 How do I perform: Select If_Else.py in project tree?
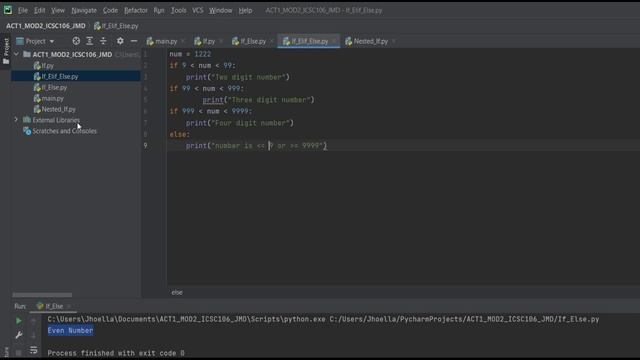[x=50, y=87]
